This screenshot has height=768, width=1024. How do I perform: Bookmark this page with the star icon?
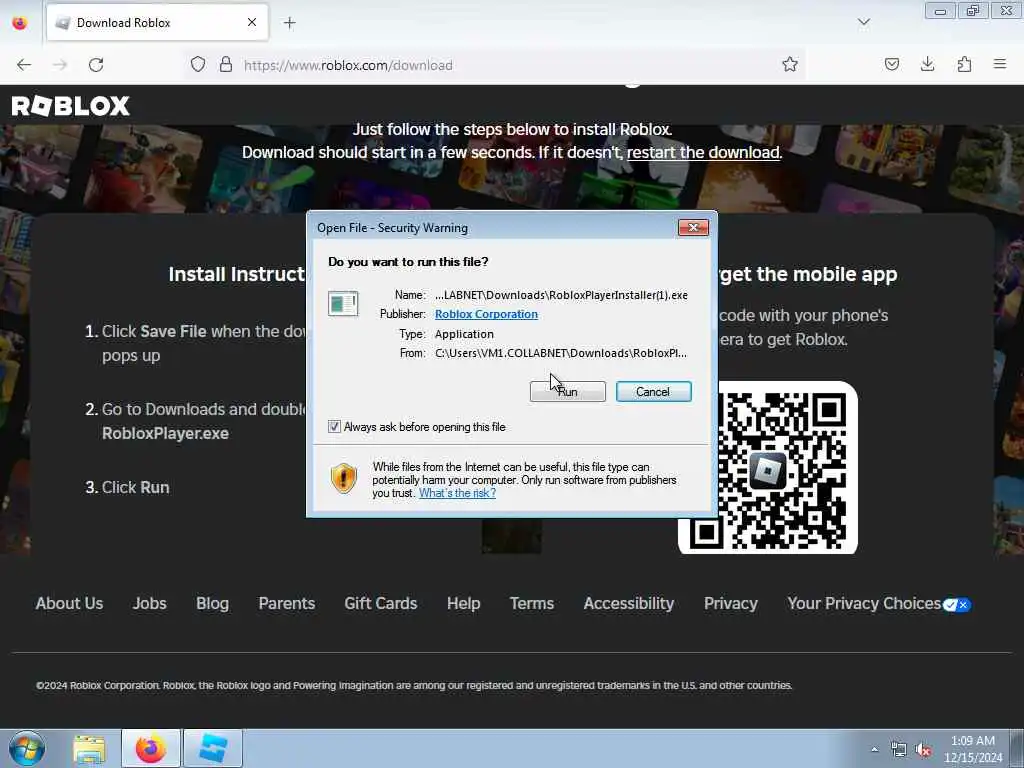[x=790, y=65]
